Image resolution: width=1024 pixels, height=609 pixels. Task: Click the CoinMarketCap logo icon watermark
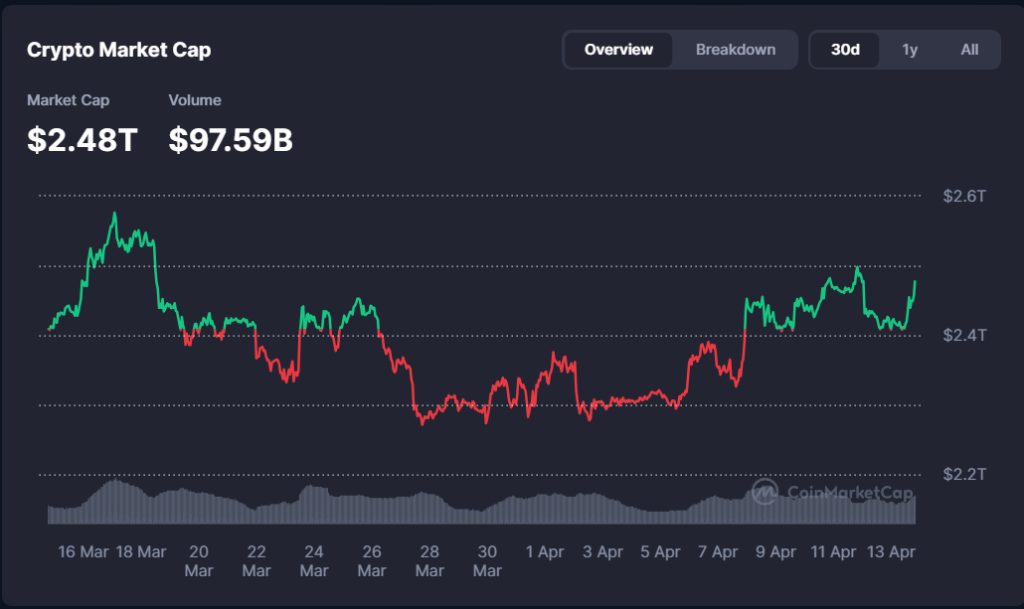click(765, 491)
